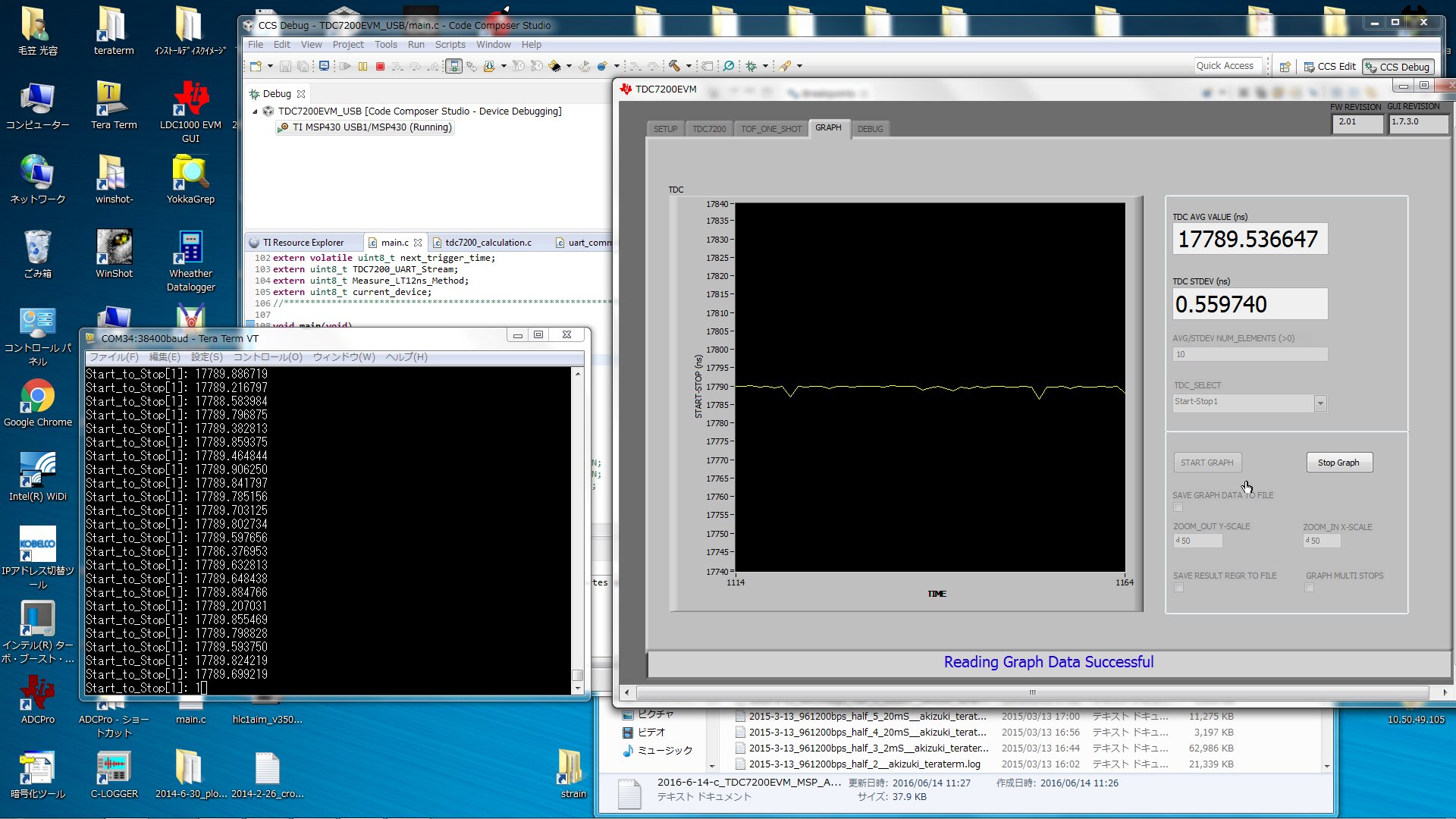Open the Debug bug dropdown arrow
Image resolution: width=1456 pixels, height=819 pixels.
765,66
